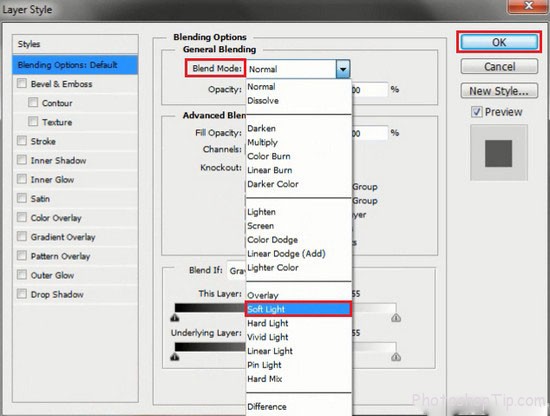Open the Blend If dropdown
The height and width of the screenshot is (416, 550).
pos(236,271)
